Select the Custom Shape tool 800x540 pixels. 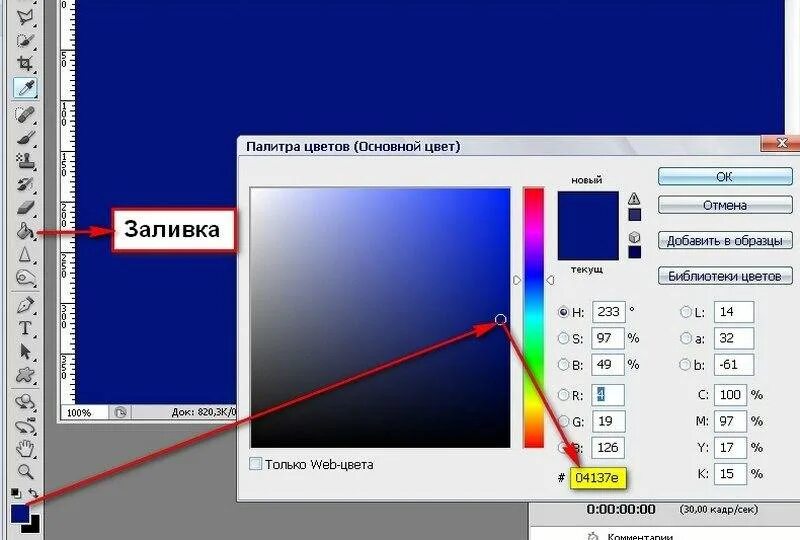point(24,375)
